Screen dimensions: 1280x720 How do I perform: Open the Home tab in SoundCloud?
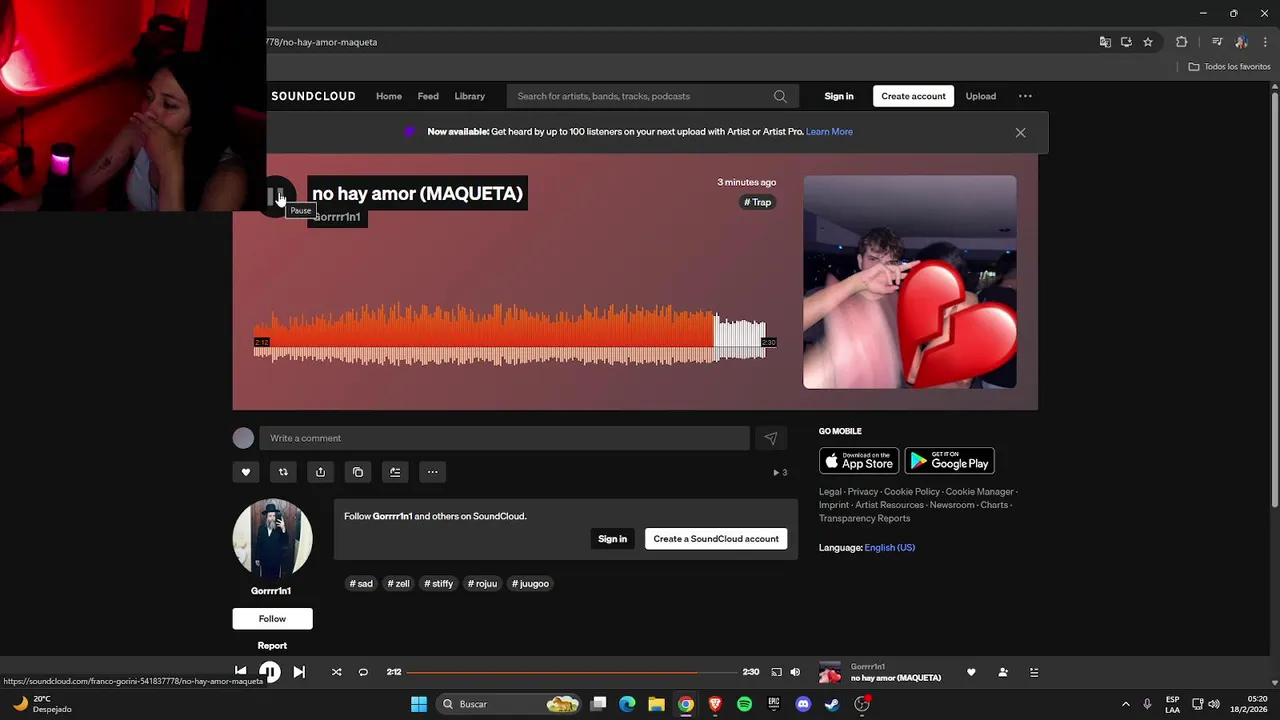pyautogui.click(x=389, y=96)
